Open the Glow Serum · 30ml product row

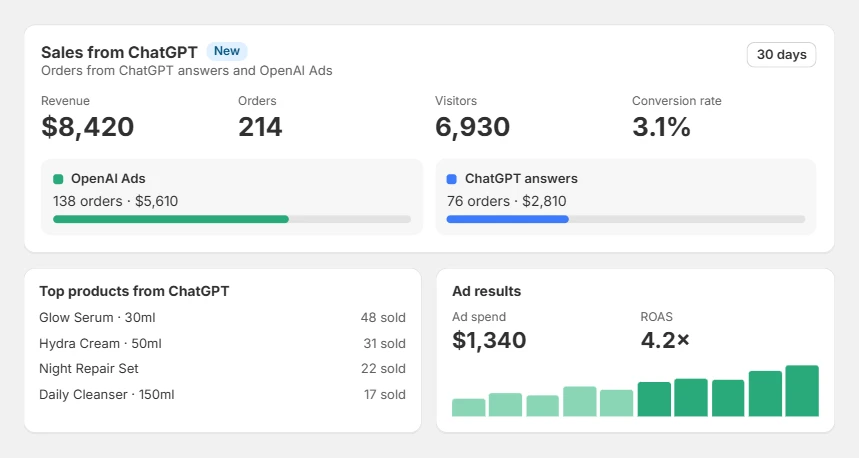222,317
